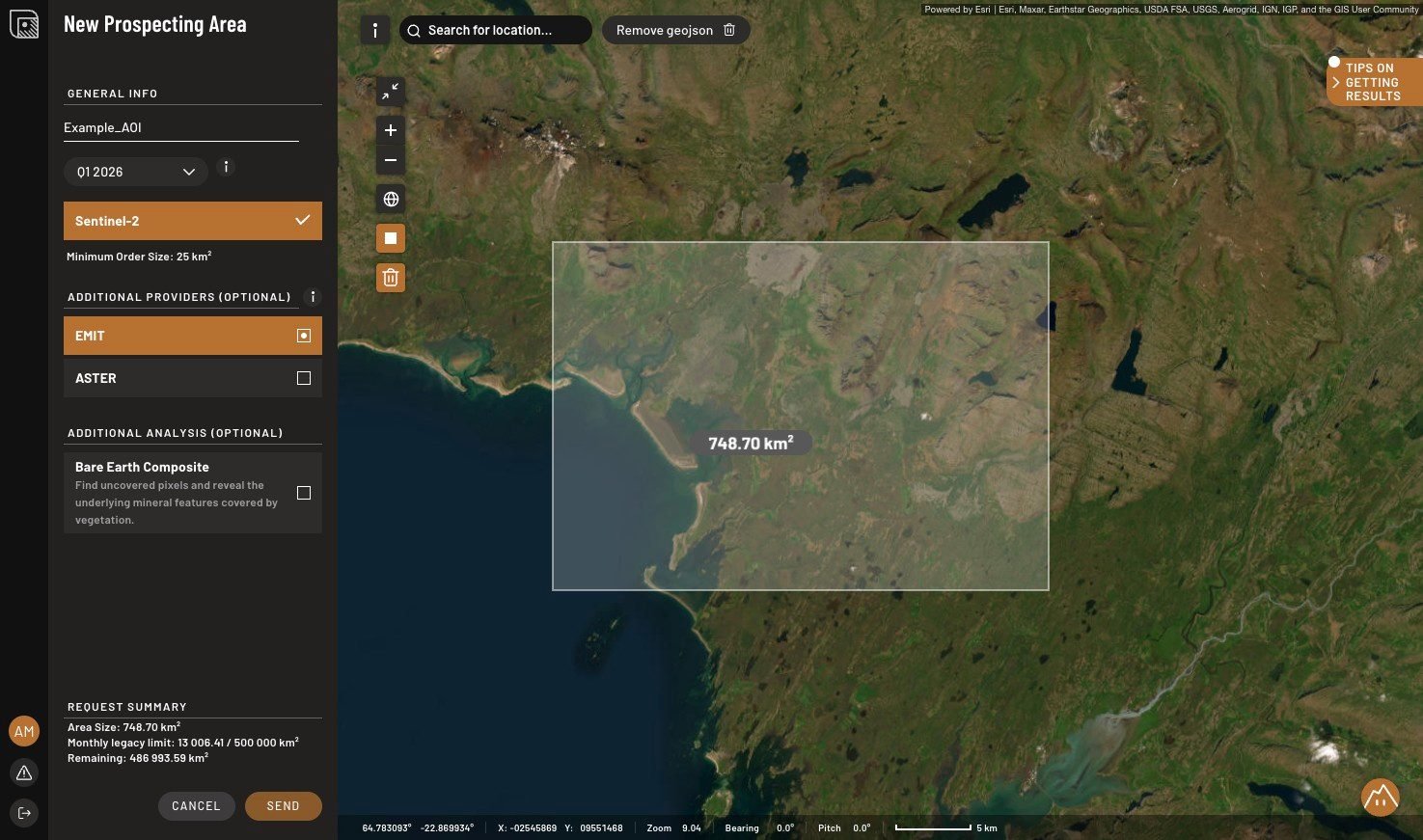The image size is (1423, 840).
Task: Select the rectangle draw tool
Action: [x=391, y=238]
